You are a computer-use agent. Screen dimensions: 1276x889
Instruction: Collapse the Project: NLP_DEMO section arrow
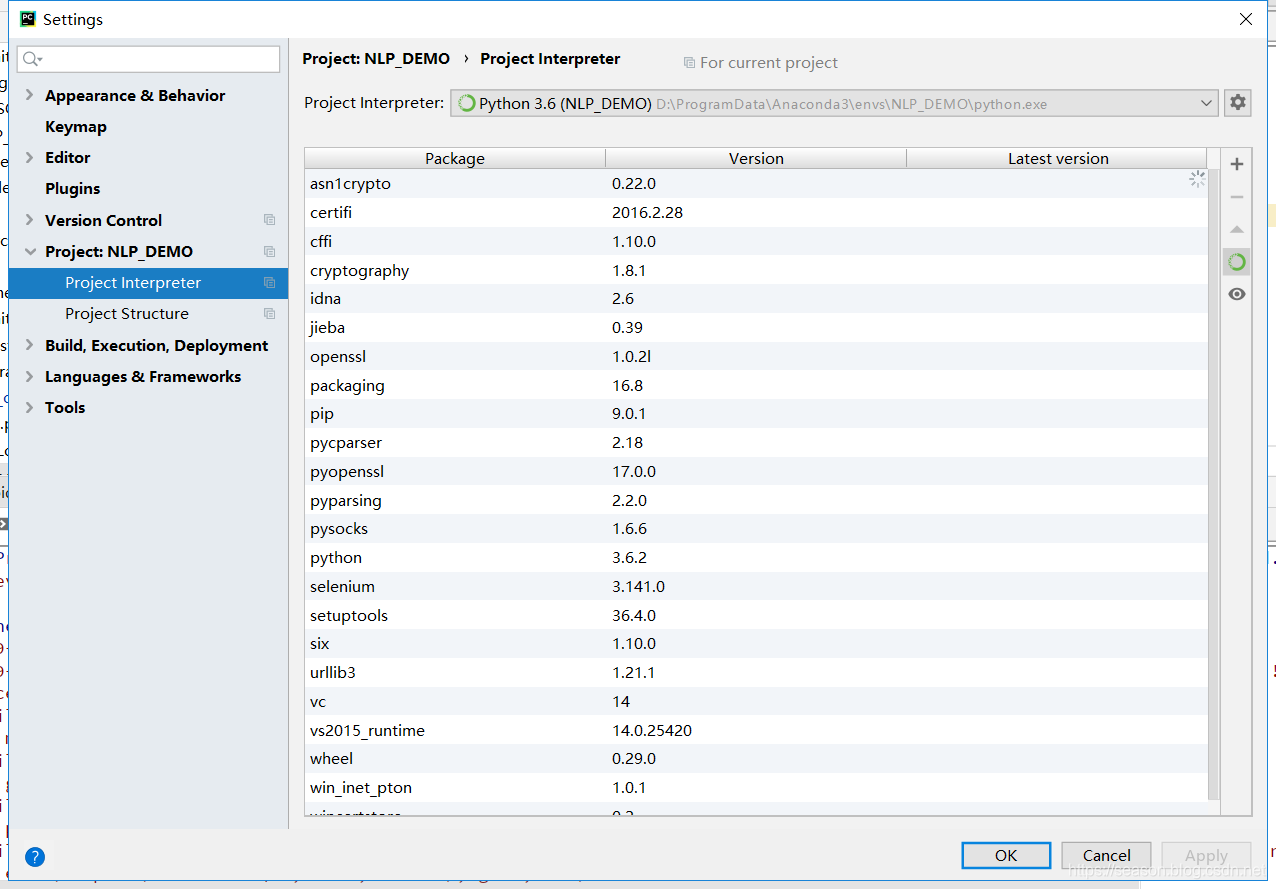29,251
